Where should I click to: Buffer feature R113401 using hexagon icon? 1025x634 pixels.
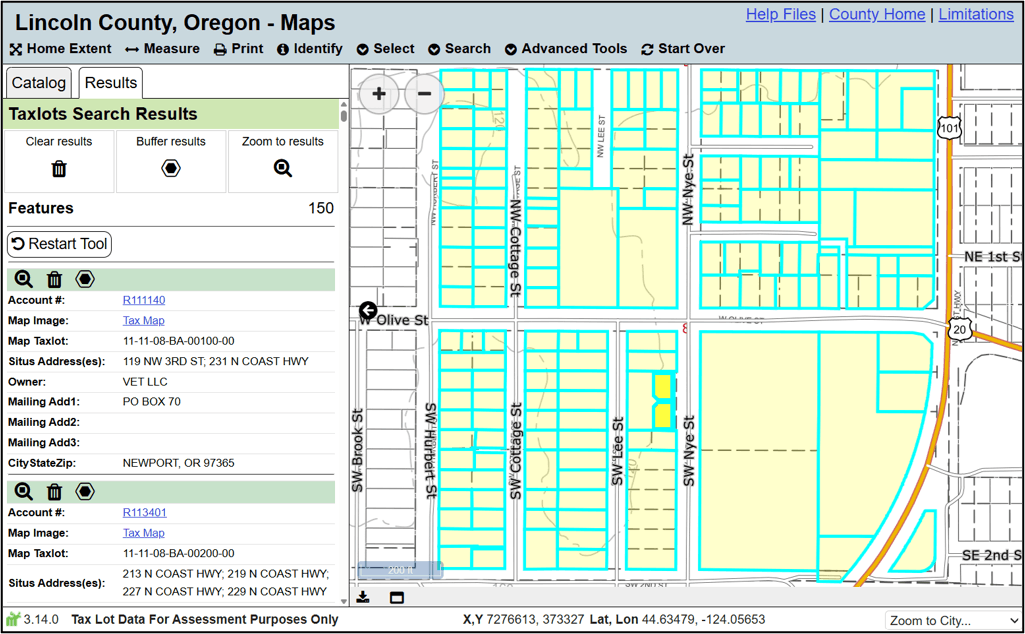tap(85, 492)
